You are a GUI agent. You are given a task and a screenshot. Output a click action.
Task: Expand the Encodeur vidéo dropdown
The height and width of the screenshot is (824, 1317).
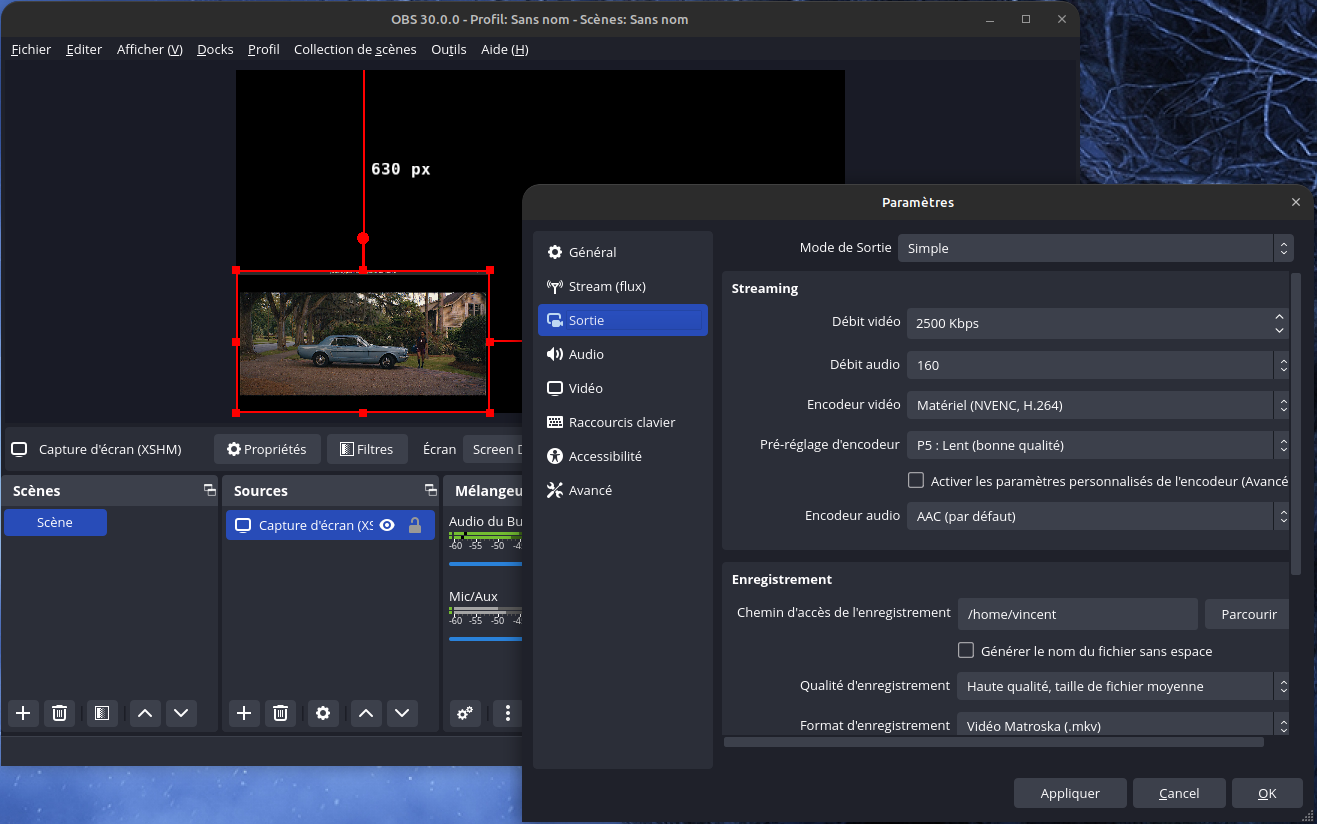tap(1098, 405)
